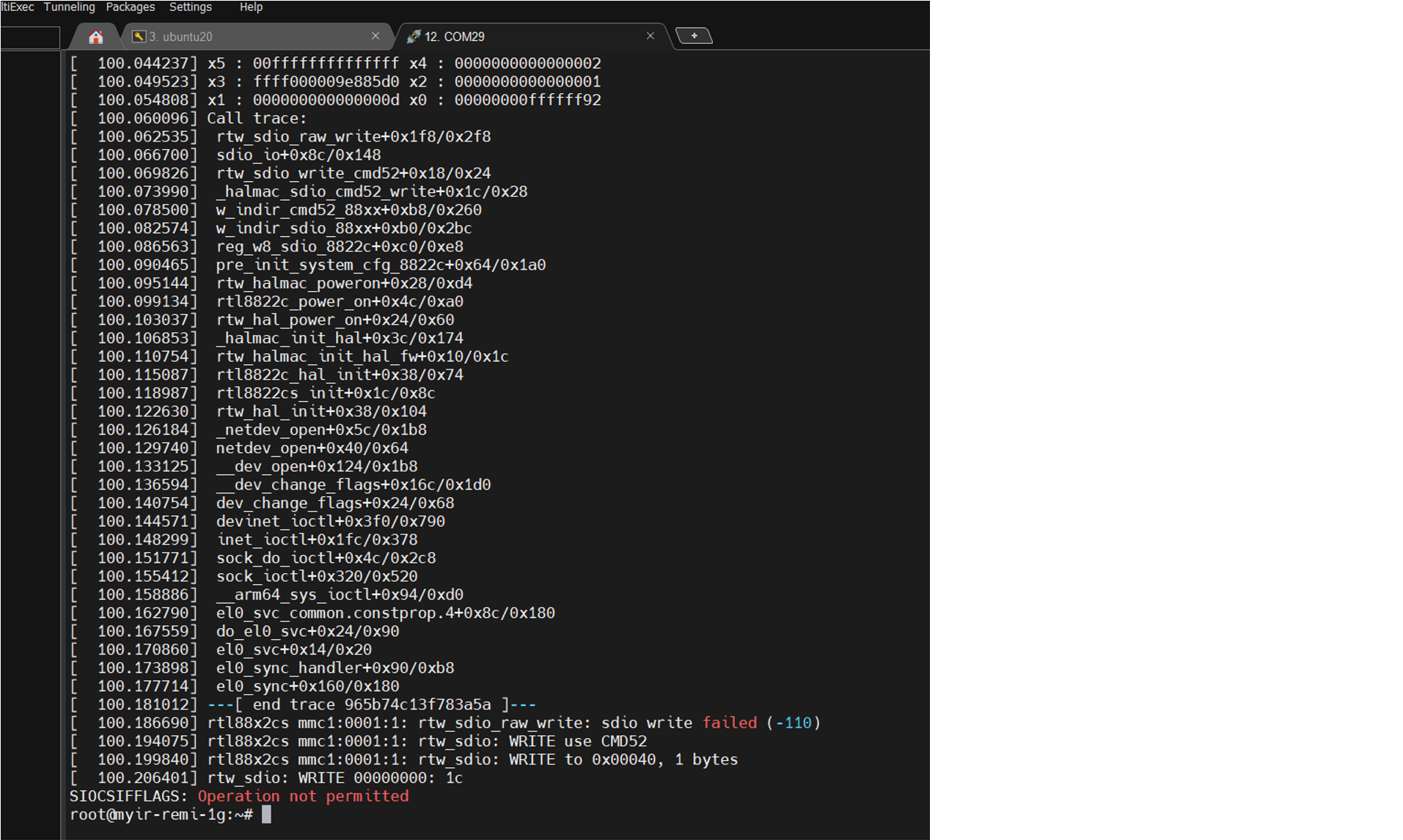This screenshot has width=1403, height=840.
Task: Click the pre_init_system_cfg_8822c line
Action: tap(308, 265)
